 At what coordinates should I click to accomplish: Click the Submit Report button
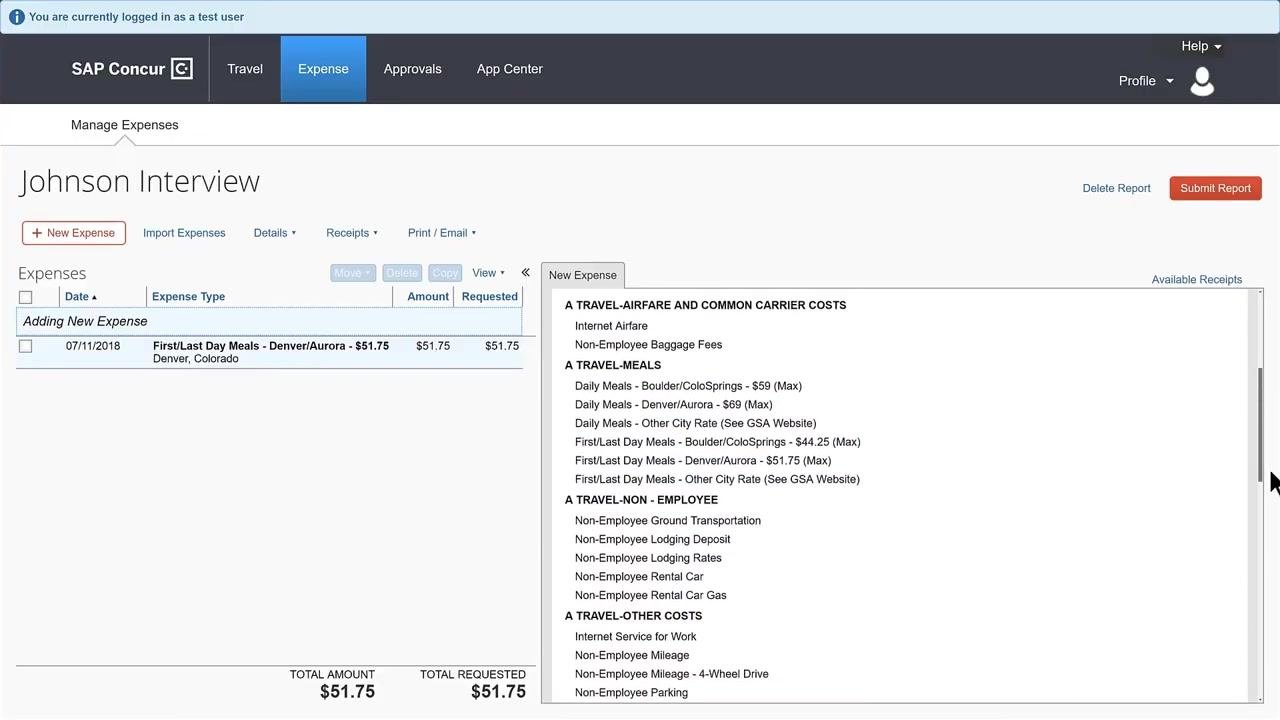click(x=1215, y=188)
